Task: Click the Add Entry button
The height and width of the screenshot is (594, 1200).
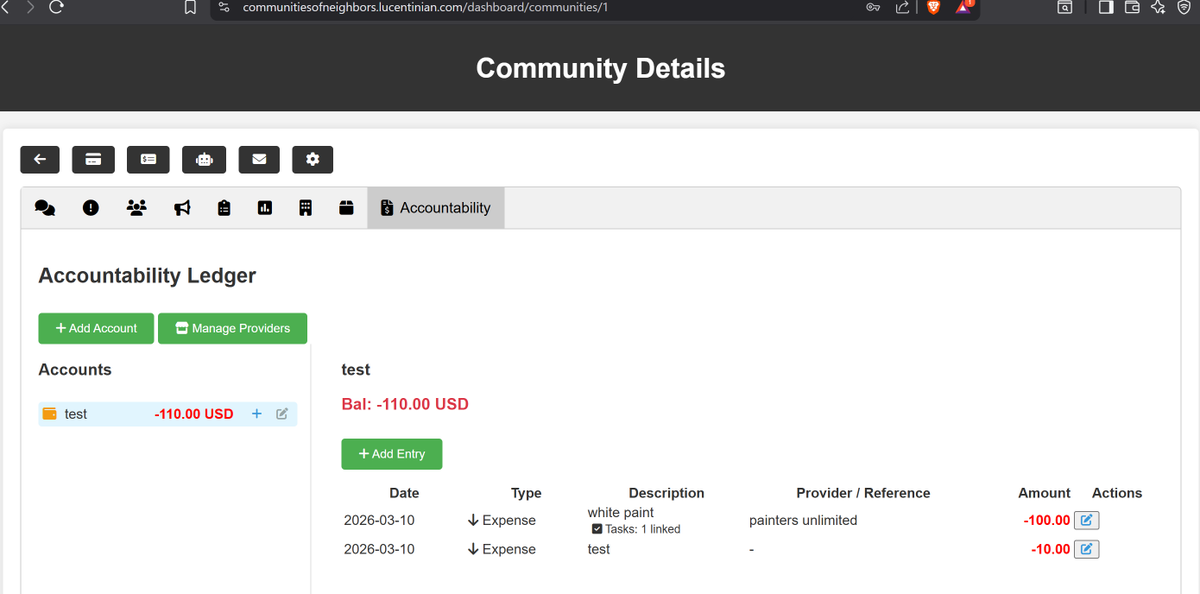Action: coord(392,454)
